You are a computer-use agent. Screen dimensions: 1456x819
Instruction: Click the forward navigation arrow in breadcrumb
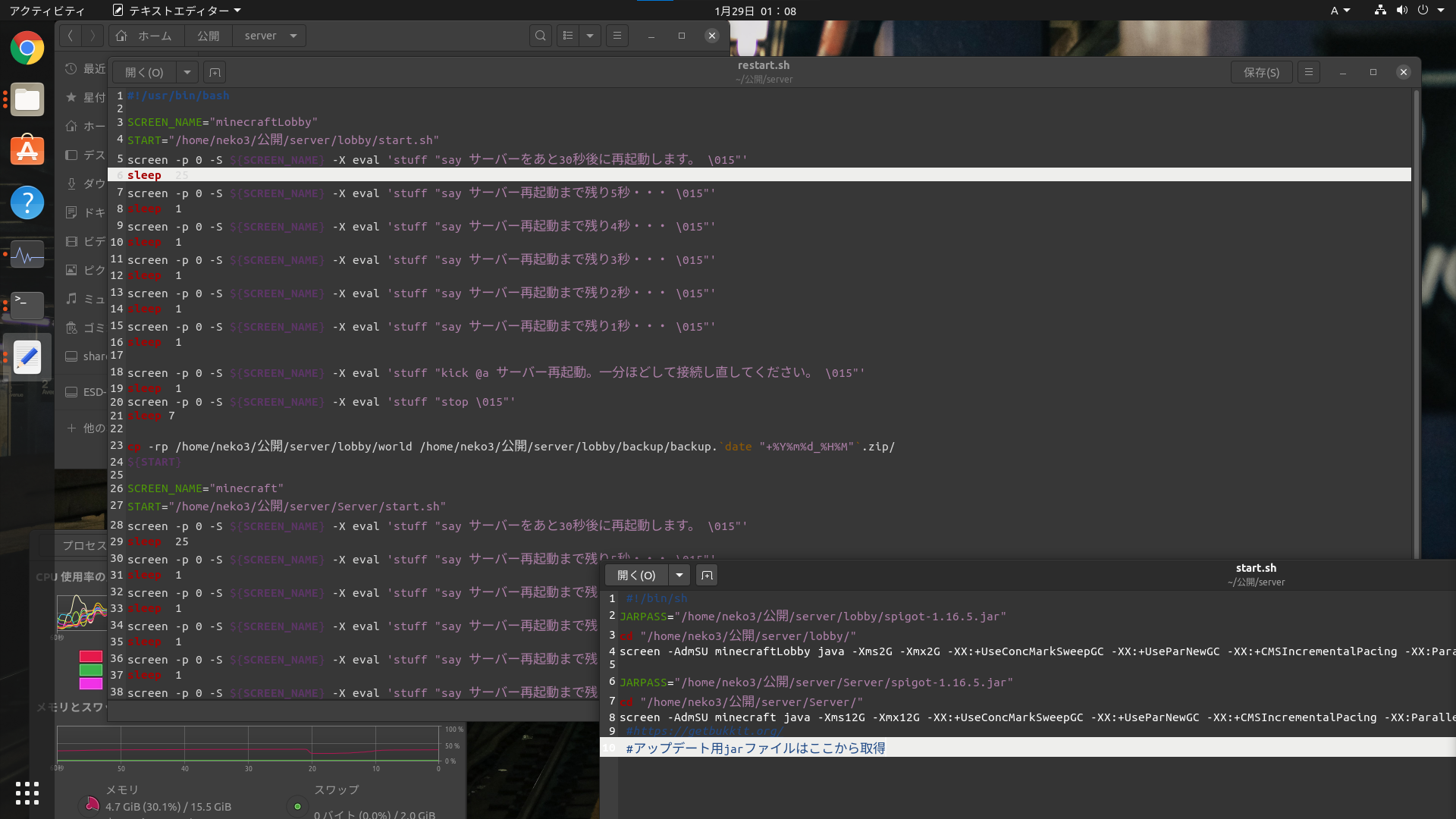pyautogui.click(x=92, y=35)
